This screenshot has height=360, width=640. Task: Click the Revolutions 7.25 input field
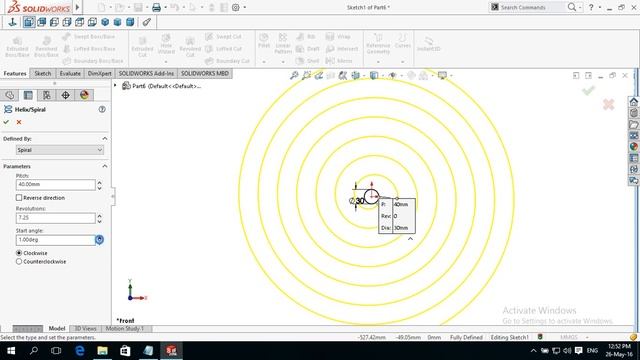point(56,218)
